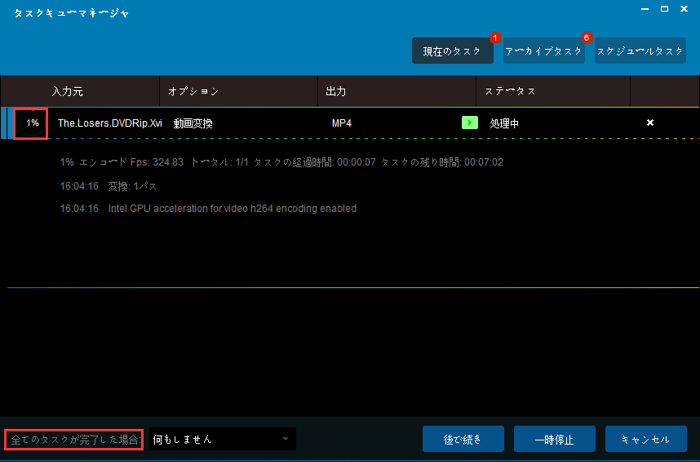The width and height of the screenshot is (700, 462).
Task: Click the red badge on アーカイブタスク tab
Action: pos(587,38)
